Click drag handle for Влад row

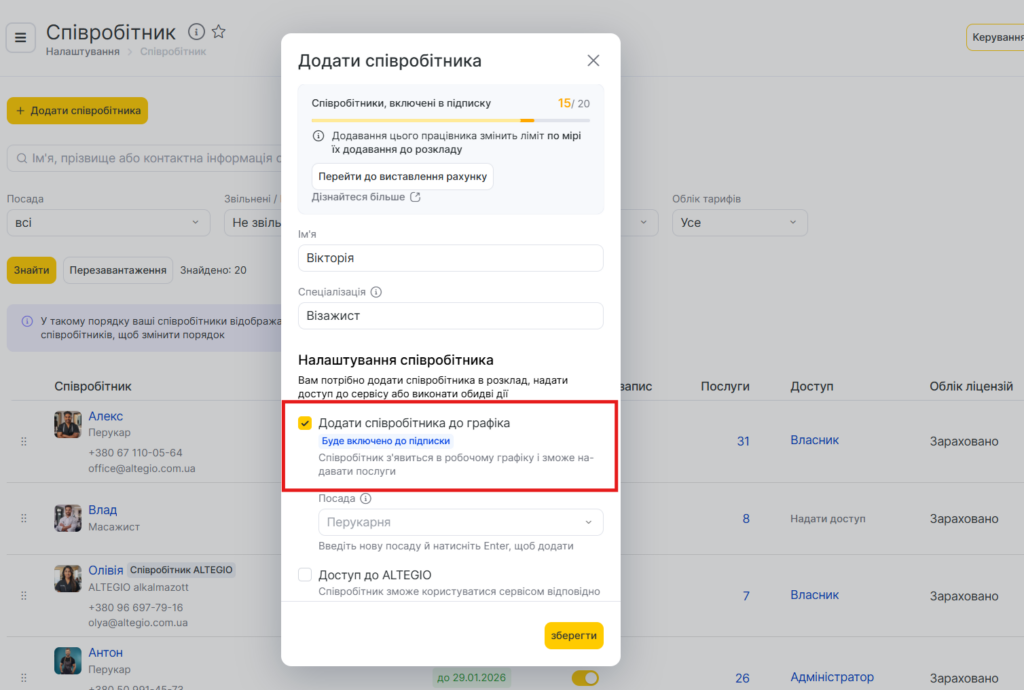tap(24, 519)
